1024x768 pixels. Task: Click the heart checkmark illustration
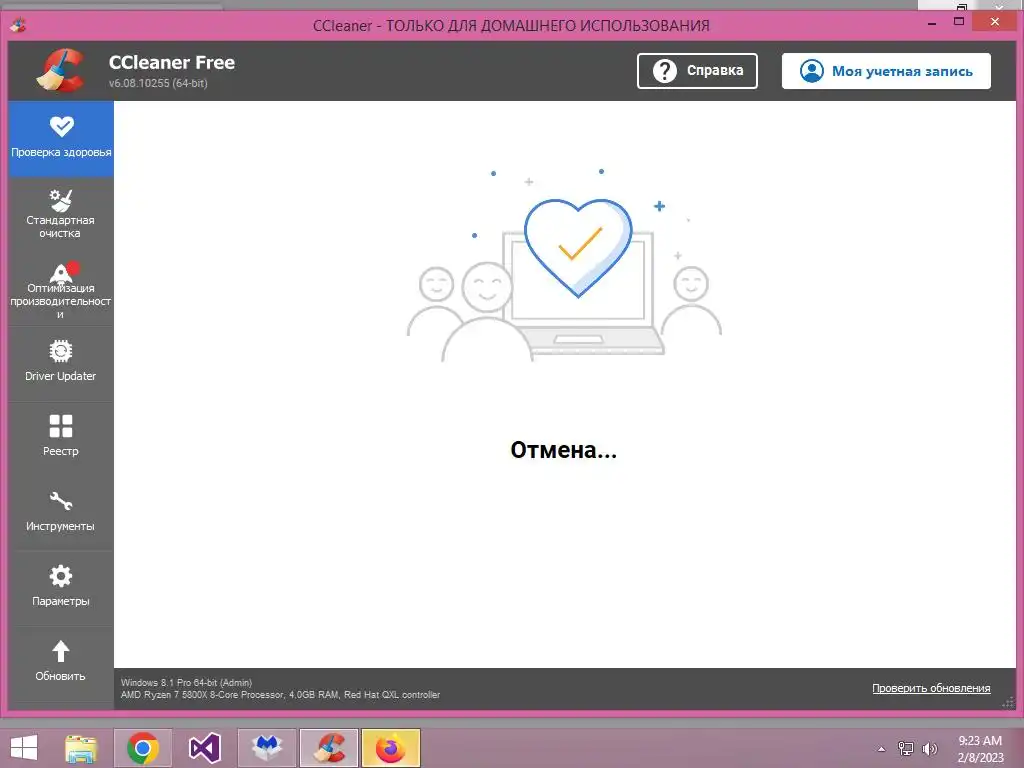click(578, 248)
